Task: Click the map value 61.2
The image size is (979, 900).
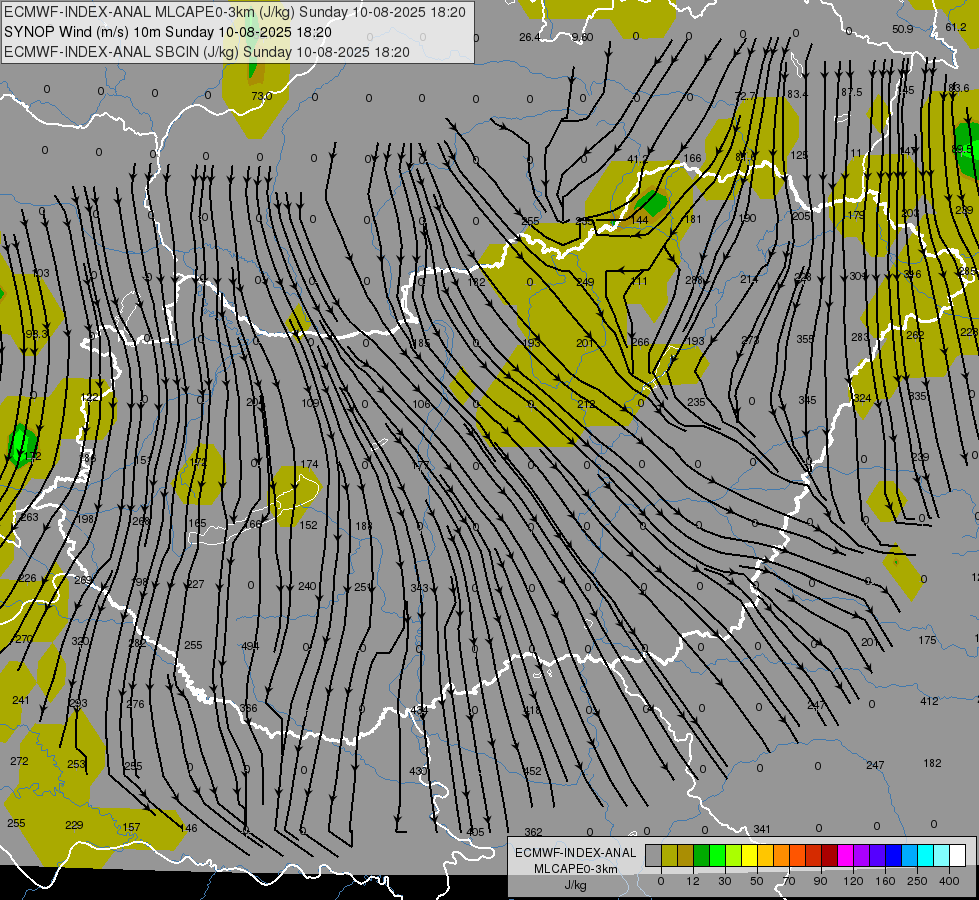Action: click(x=956, y=27)
